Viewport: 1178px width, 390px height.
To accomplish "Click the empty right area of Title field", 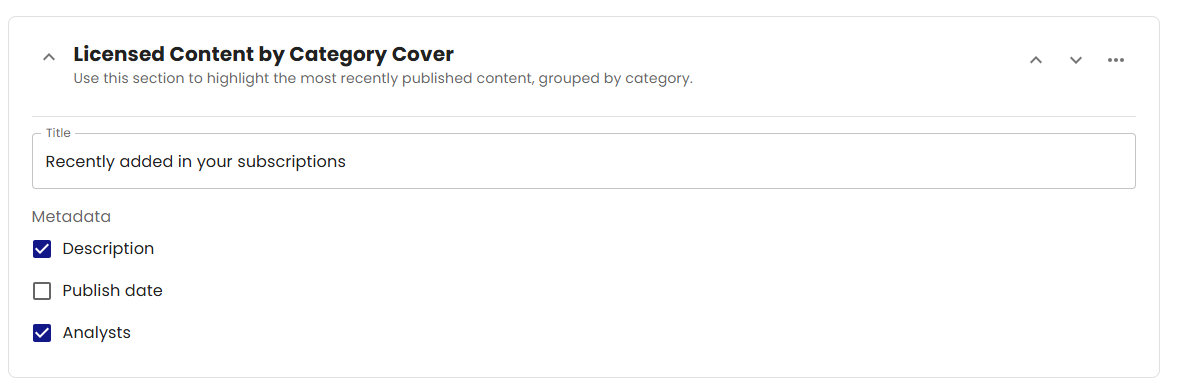I will pos(751,162).
